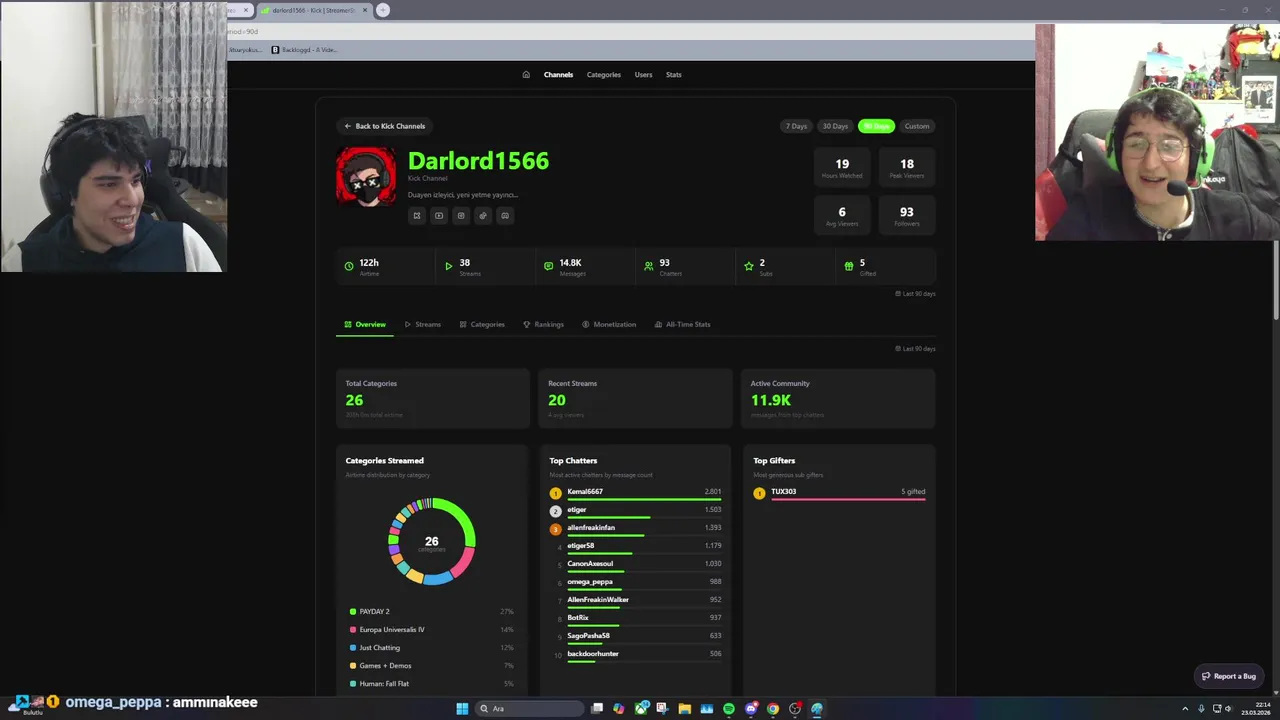
Task: Open File Explorer from the taskbar
Action: click(685, 708)
